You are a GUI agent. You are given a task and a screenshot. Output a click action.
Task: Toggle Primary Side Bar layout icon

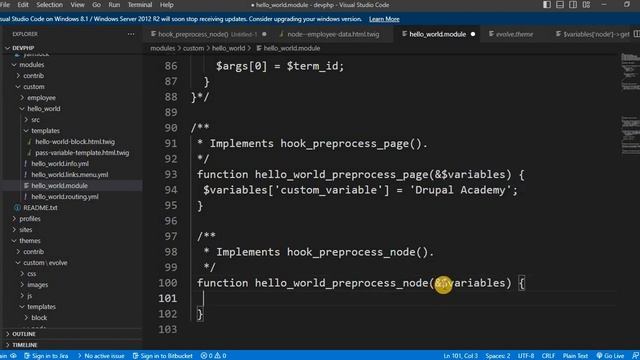click(547, 5)
